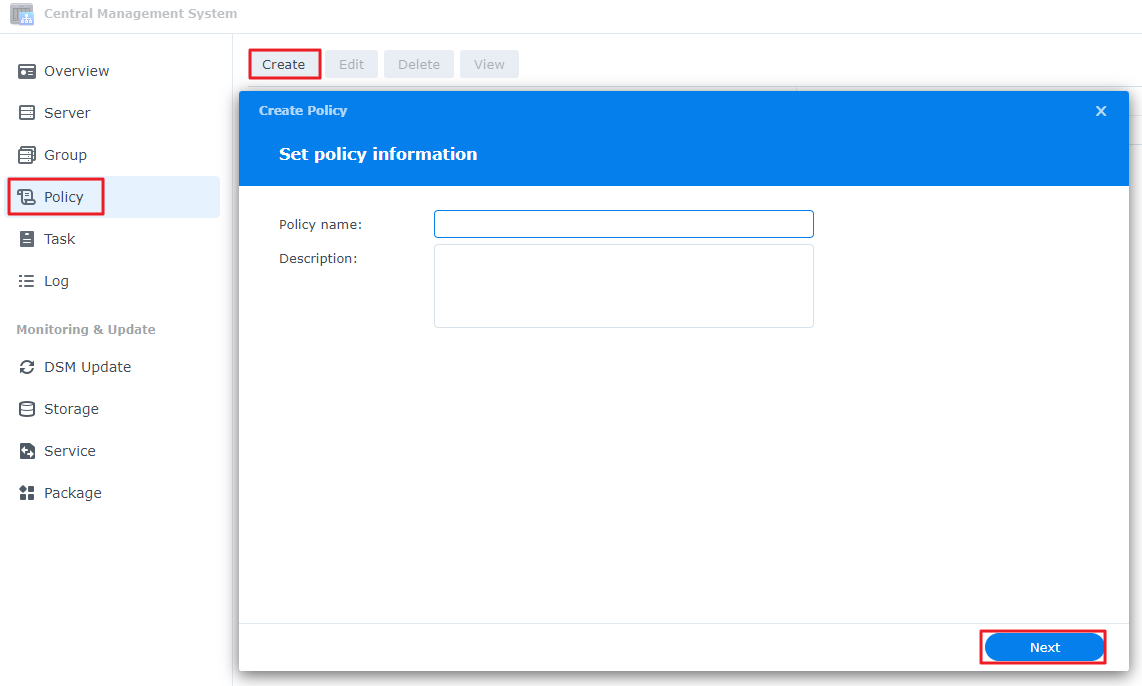The height and width of the screenshot is (686, 1142).
Task: Click the Create button
Action: coord(284,63)
